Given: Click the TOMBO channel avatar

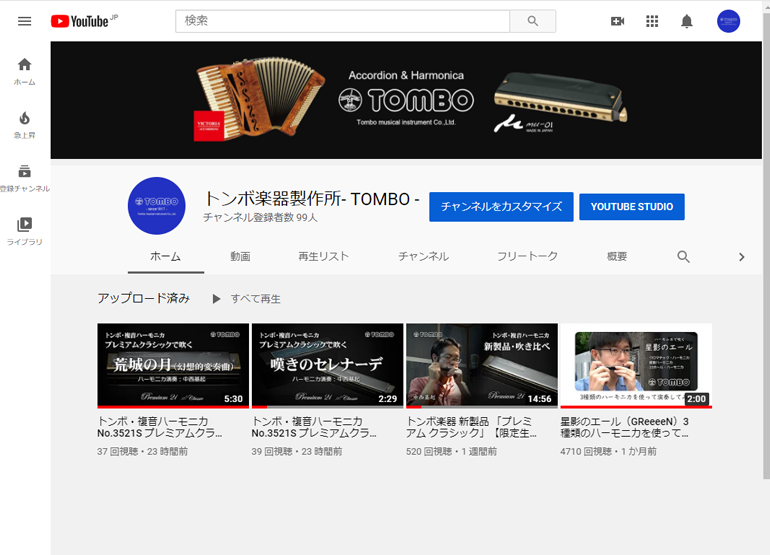Looking at the screenshot, I should pos(157,206).
